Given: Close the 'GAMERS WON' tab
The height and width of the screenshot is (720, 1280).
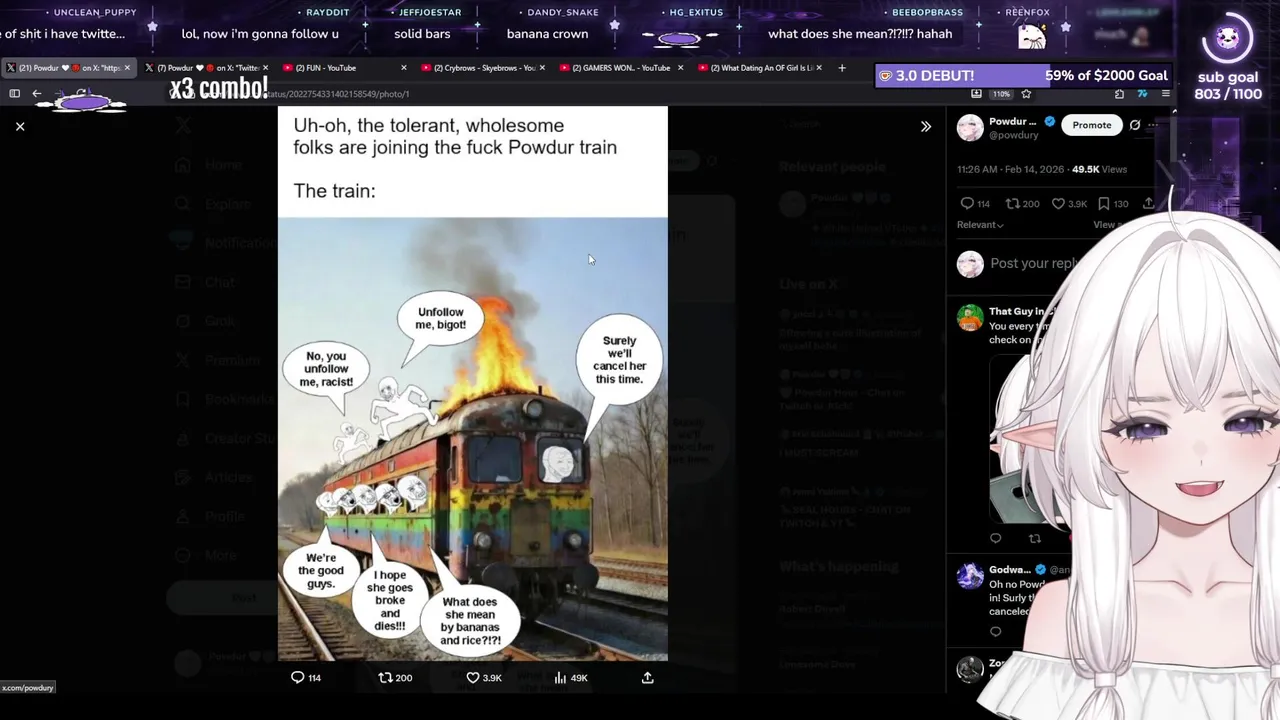Looking at the screenshot, I should [x=681, y=68].
